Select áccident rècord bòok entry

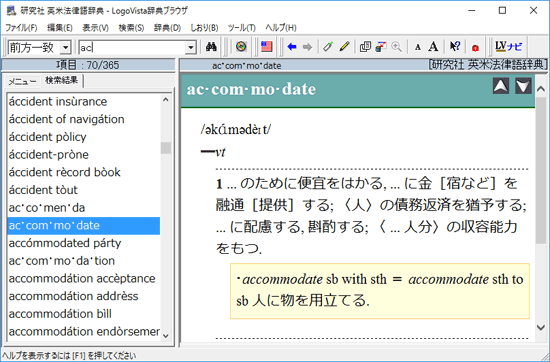[83, 172]
